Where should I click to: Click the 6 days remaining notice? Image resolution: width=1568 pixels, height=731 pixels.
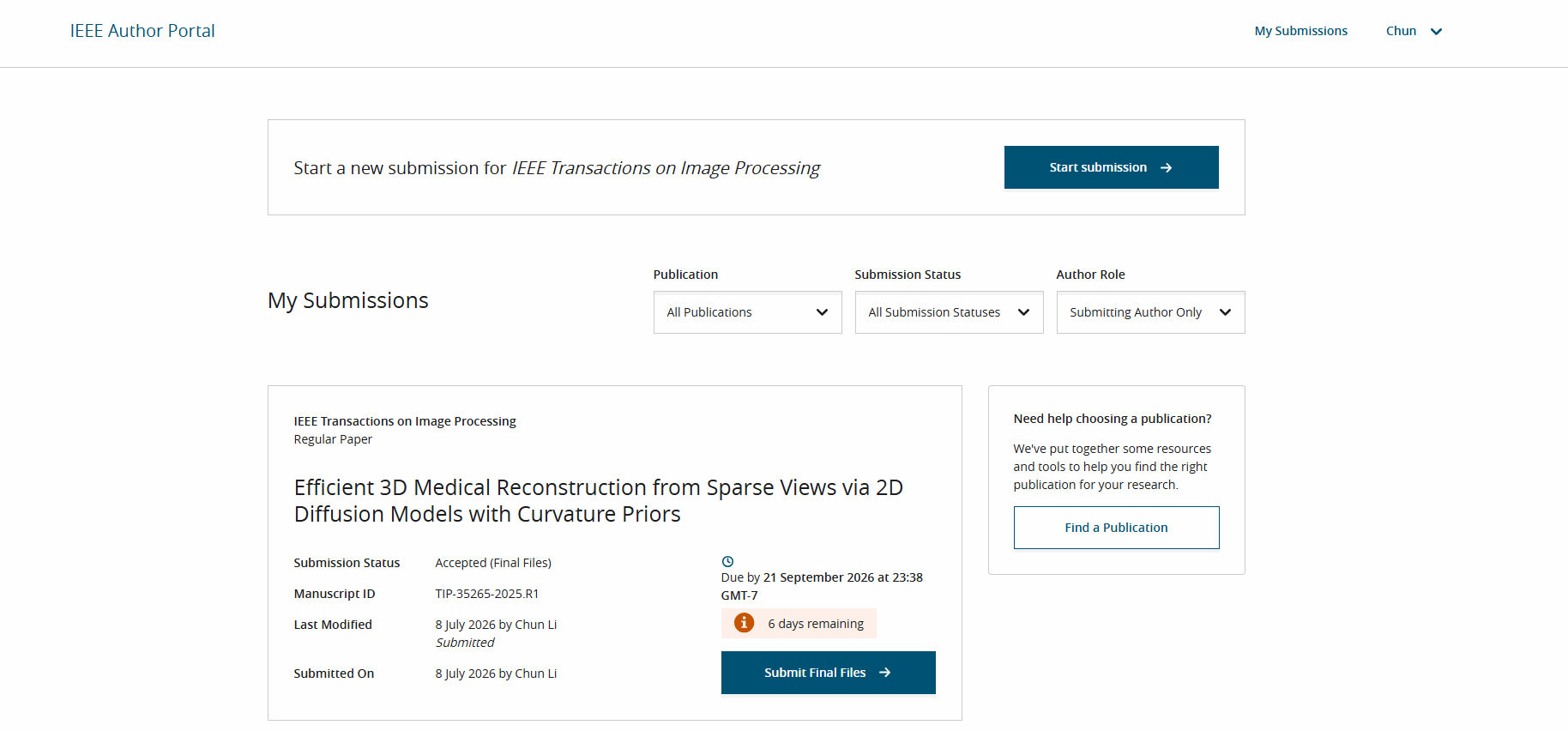799,624
